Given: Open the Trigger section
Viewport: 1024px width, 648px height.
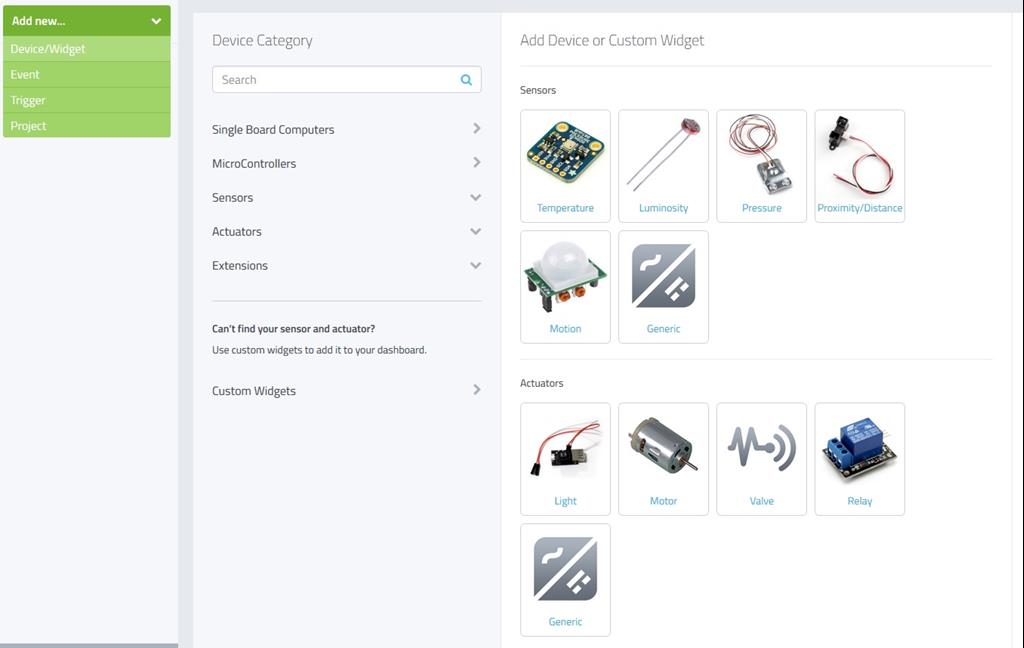Looking at the screenshot, I should point(87,100).
